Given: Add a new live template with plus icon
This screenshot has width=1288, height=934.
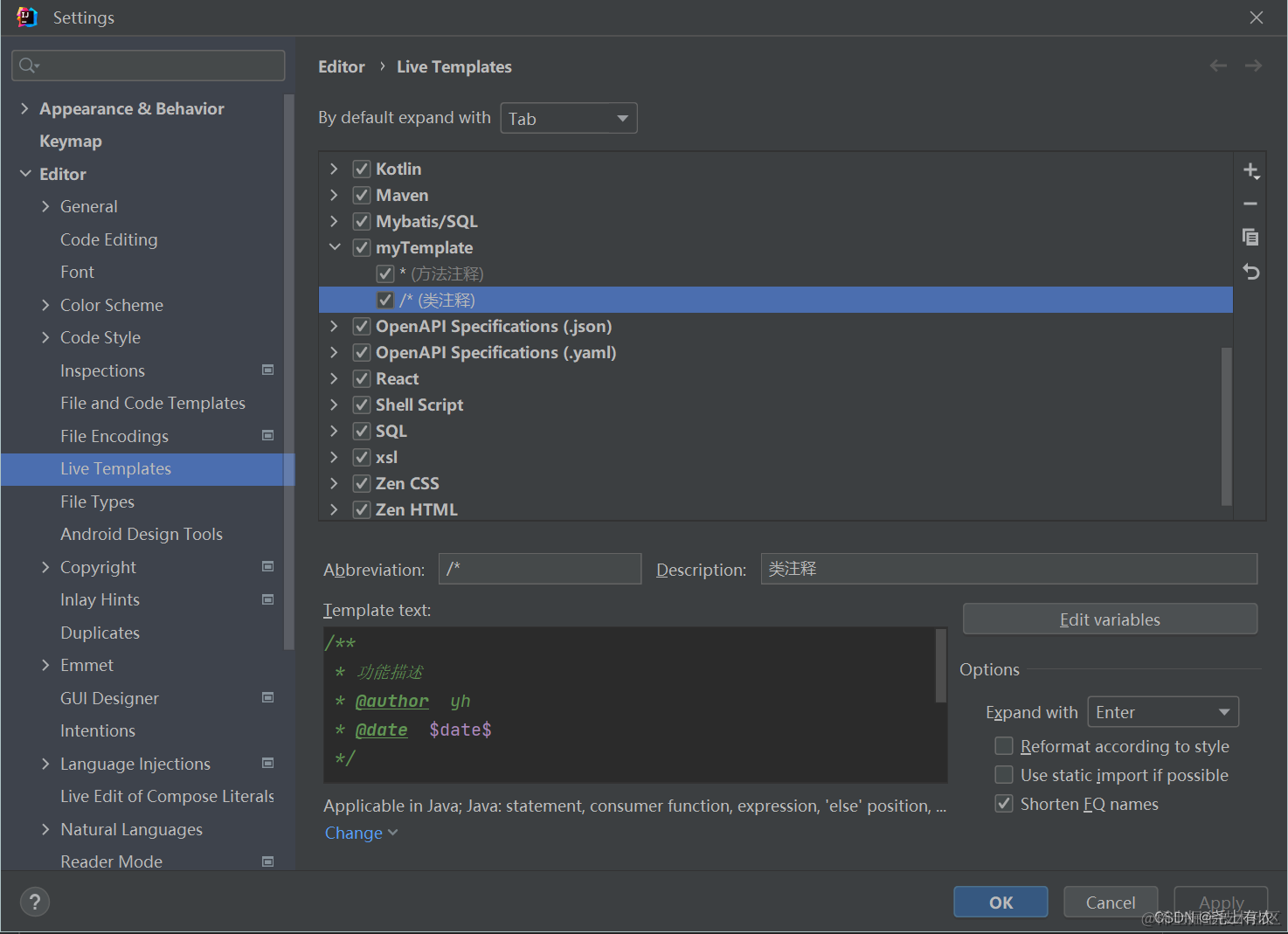Looking at the screenshot, I should pyautogui.click(x=1251, y=170).
